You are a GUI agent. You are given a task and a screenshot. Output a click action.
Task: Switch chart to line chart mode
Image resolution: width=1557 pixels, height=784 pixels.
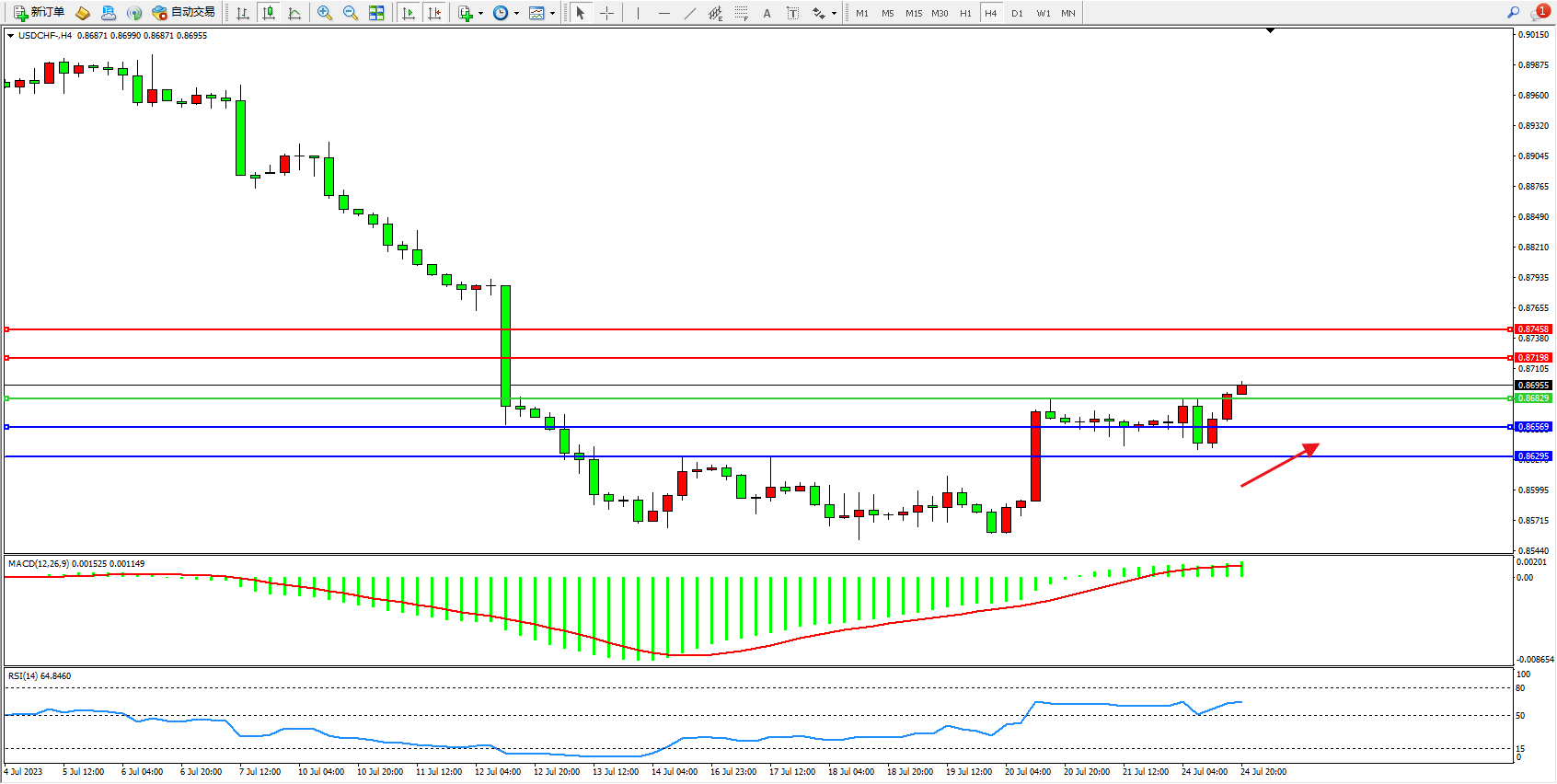pyautogui.click(x=294, y=13)
